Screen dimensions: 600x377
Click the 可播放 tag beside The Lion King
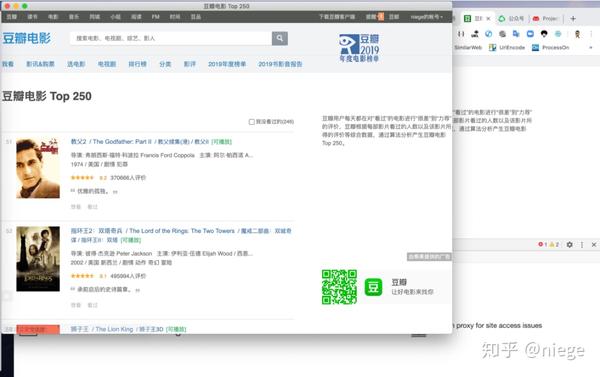point(176,329)
